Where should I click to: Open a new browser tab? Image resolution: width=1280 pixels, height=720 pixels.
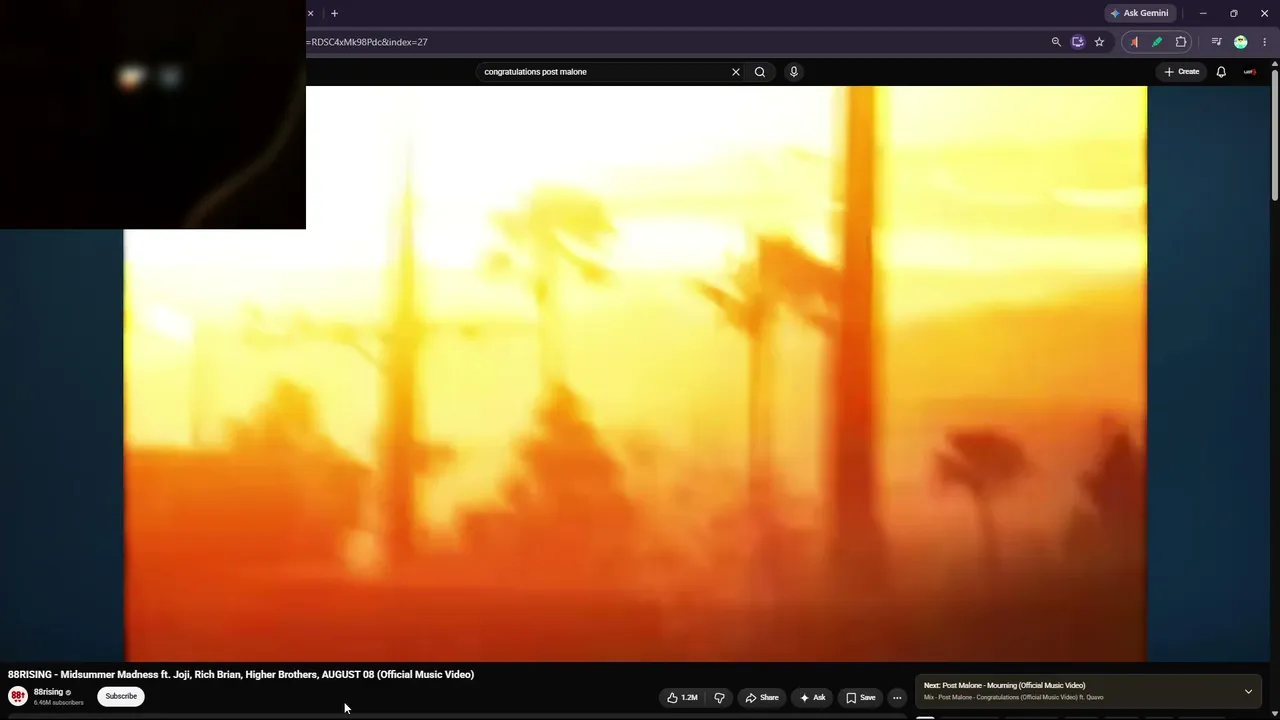334,13
